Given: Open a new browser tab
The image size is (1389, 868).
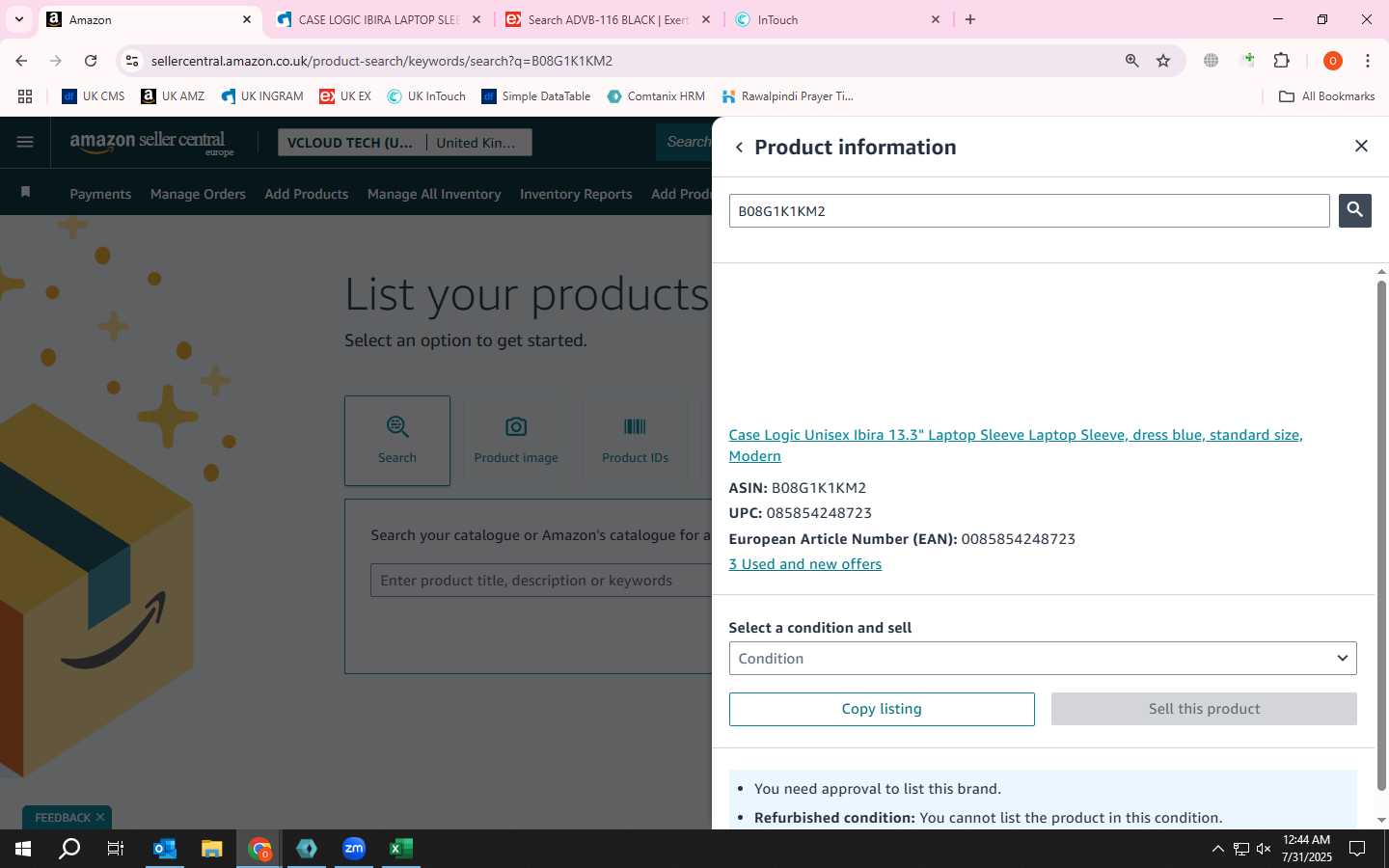Looking at the screenshot, I should [970, 19].
